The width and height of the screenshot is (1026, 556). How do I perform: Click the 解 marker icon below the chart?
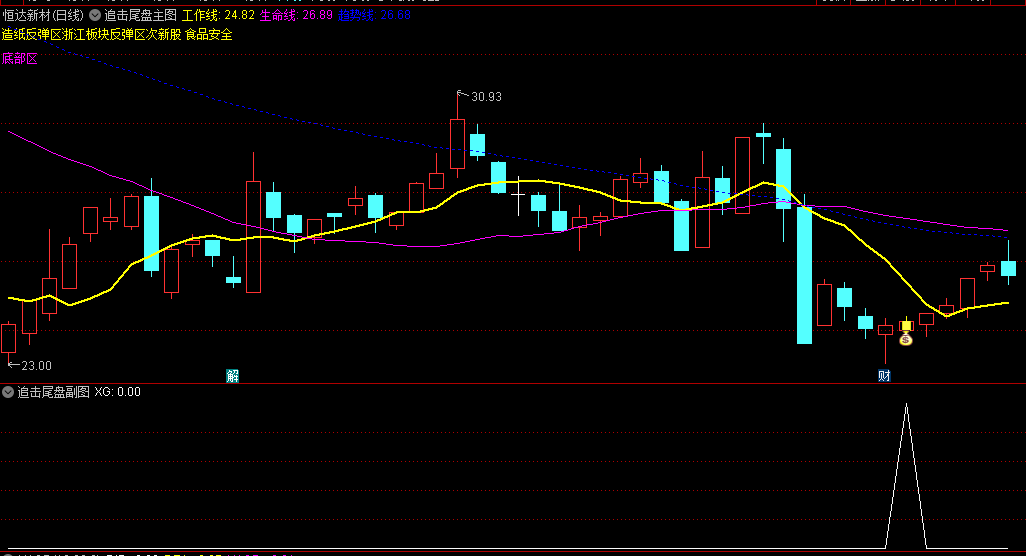click(232, 375)
